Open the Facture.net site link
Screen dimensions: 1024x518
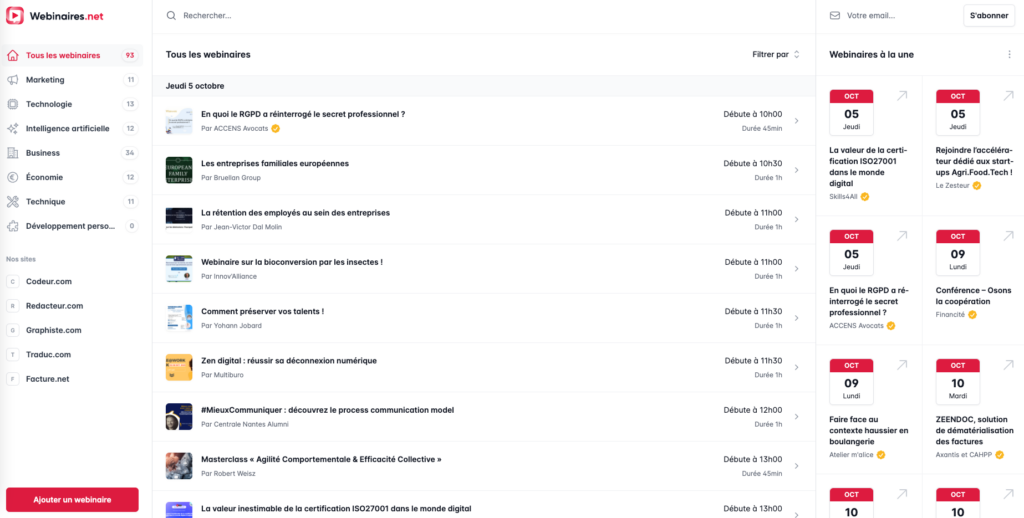47,379
